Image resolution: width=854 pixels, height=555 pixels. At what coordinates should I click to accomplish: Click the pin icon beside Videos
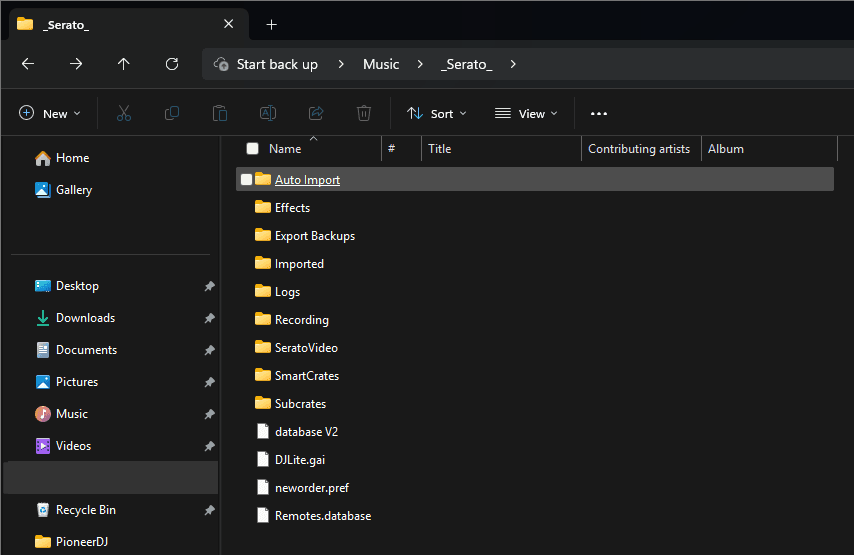pyautogui.click(x=209, y=446)
